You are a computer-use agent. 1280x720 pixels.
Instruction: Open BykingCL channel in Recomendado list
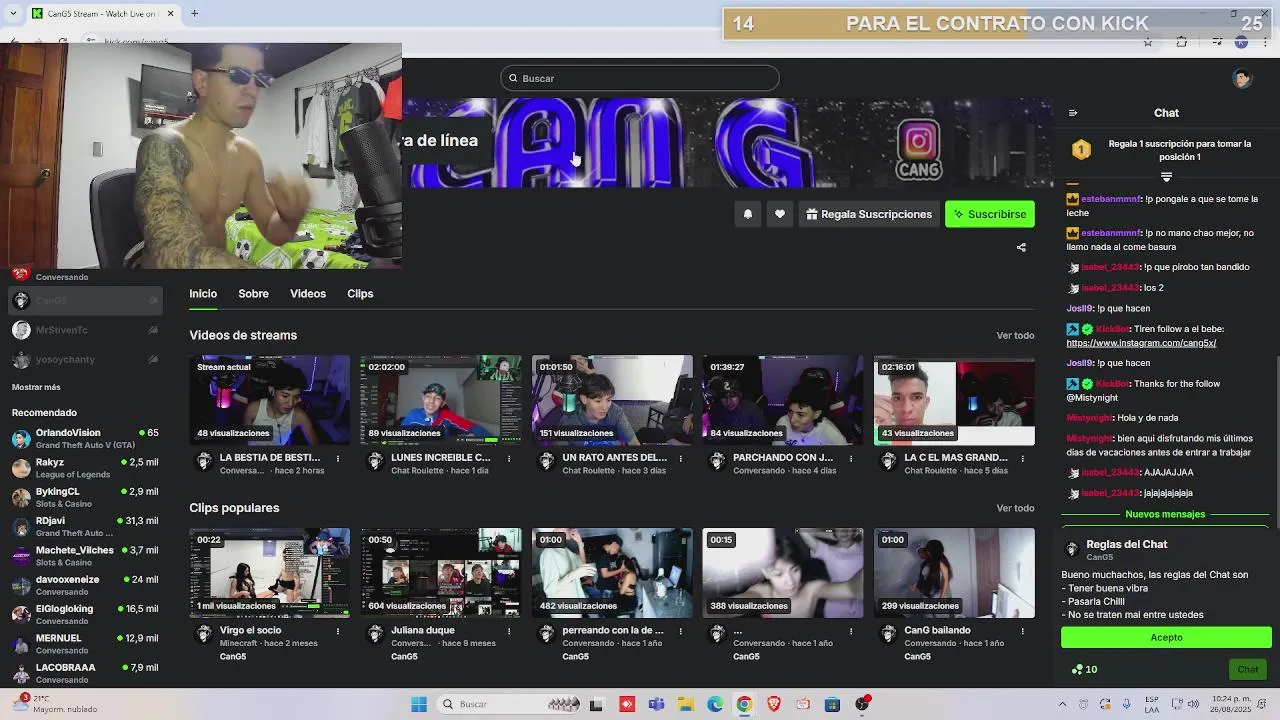click(85, 497)
